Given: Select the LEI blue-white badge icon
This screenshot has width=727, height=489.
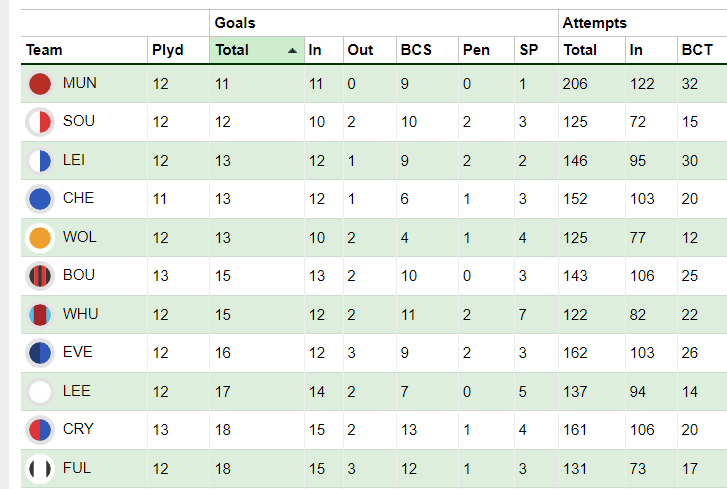Looking at the screenshot, I should [40, 161].
